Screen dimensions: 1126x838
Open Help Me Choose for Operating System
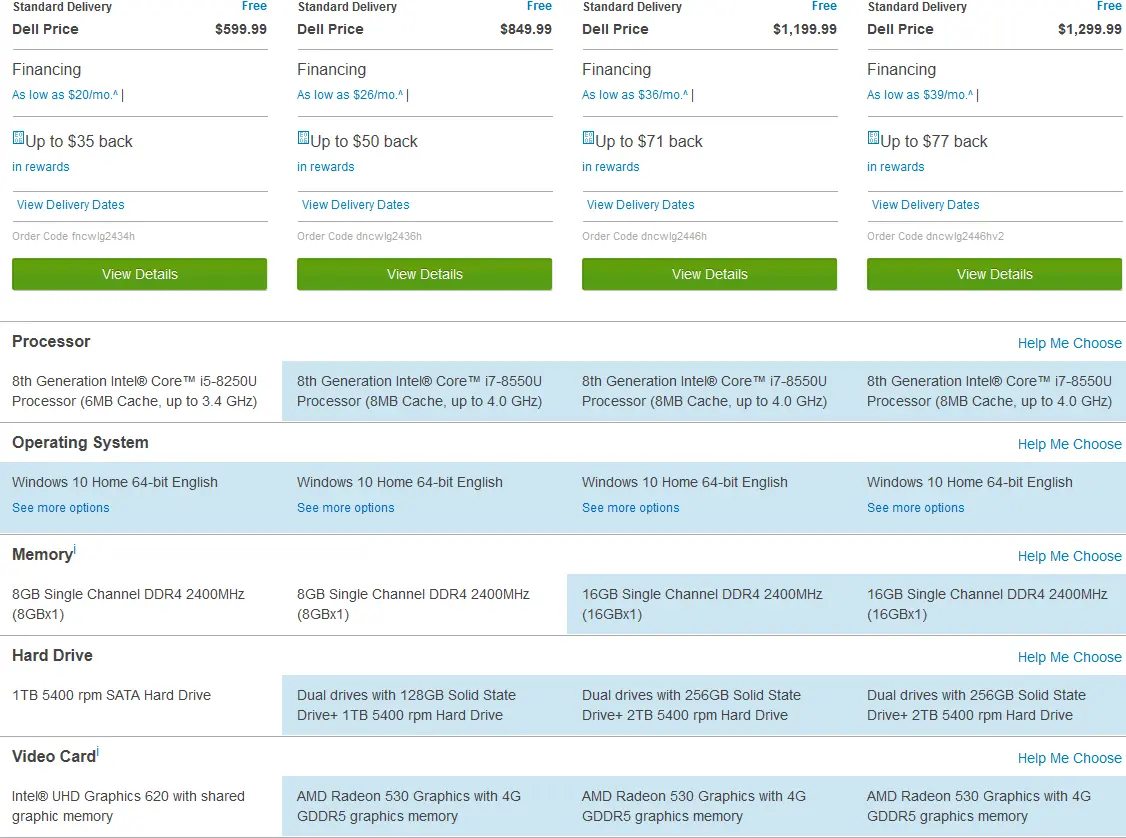pos(1069,444)
